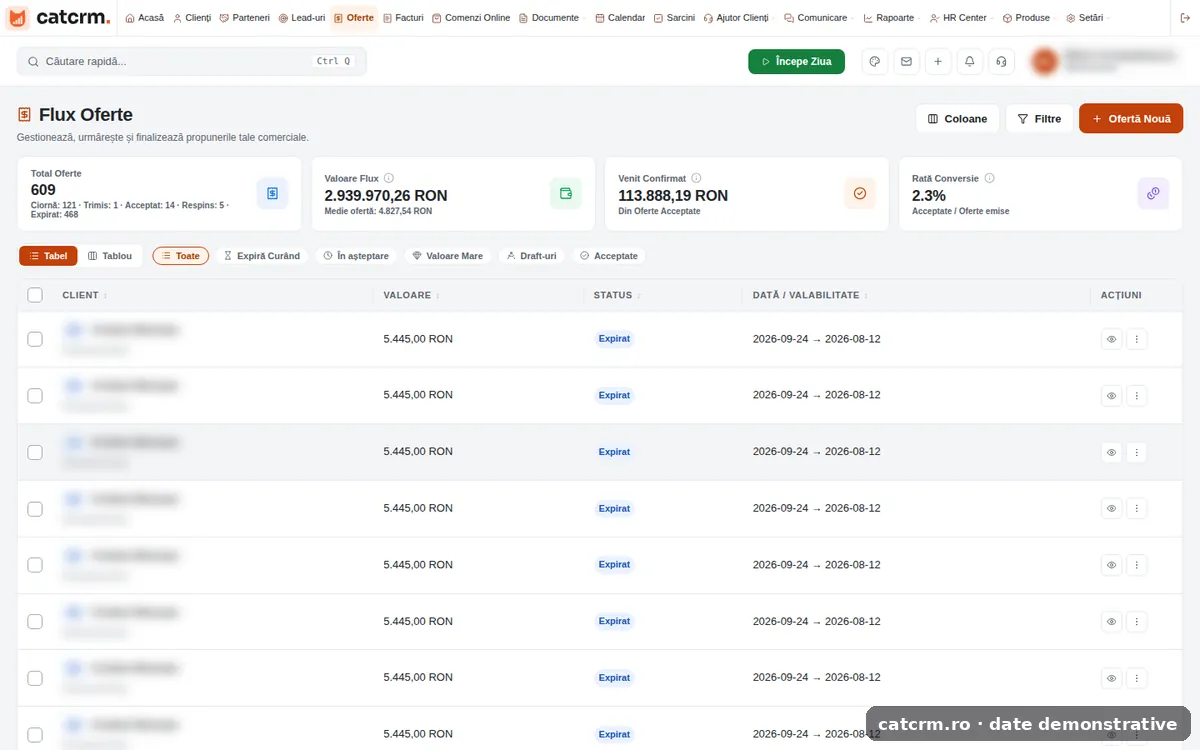Screen dimensions: 1200x750
Task: Open Facturi in top navigation
Action: coord(404,18)
